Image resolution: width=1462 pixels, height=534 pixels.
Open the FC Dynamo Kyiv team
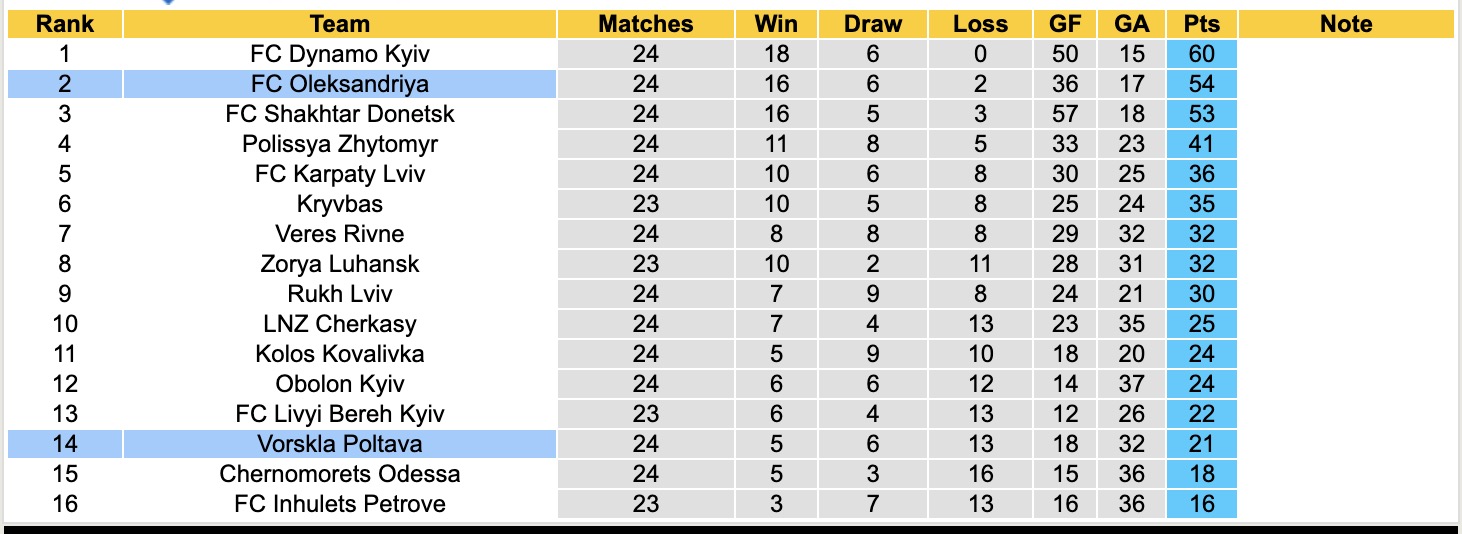(340, 54)
